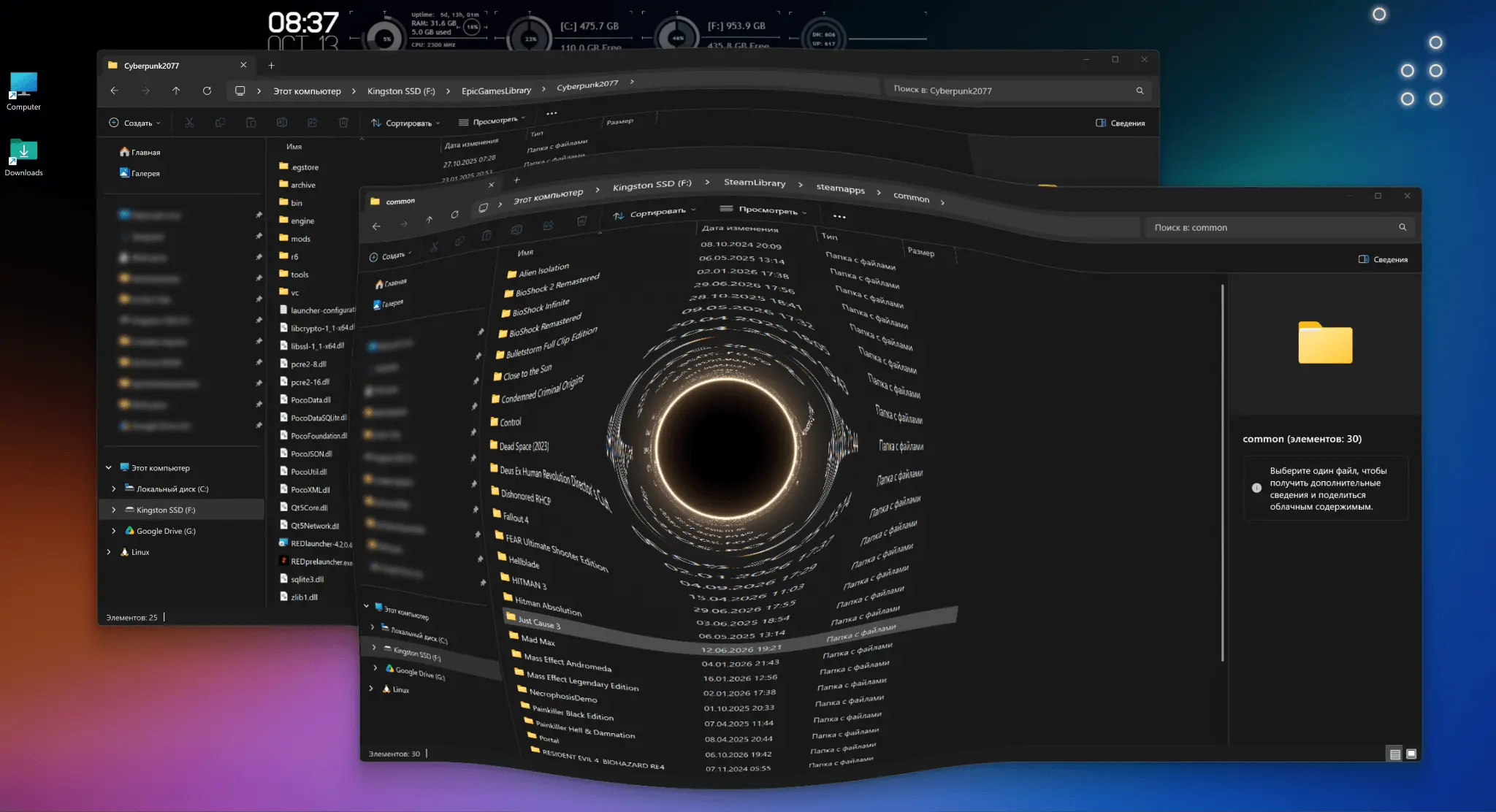Switch to large icons view in common window
This screenshot has height=812, width=1496.
point(1411,754)
